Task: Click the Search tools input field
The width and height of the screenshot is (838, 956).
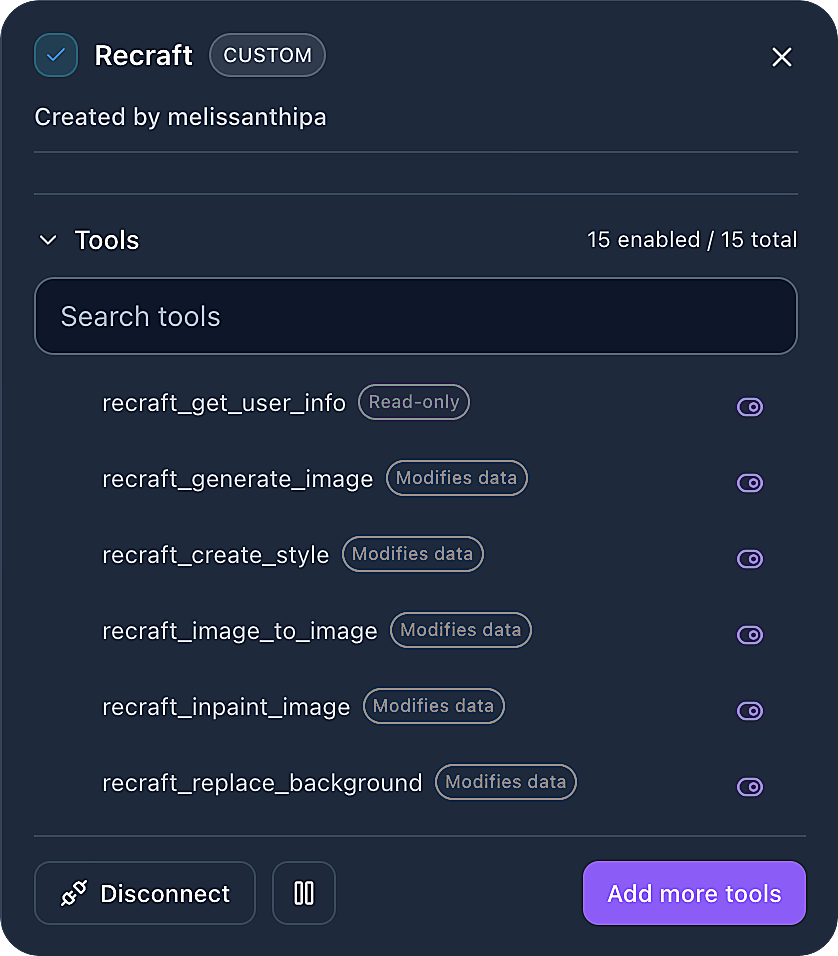Action: [x=416, y=316]
